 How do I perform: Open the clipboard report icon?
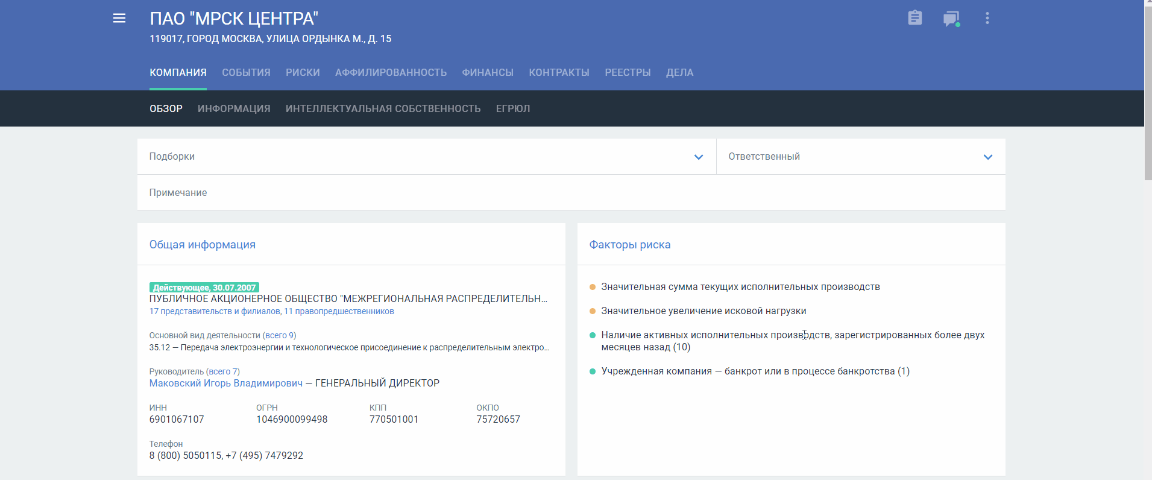(915, 18)
